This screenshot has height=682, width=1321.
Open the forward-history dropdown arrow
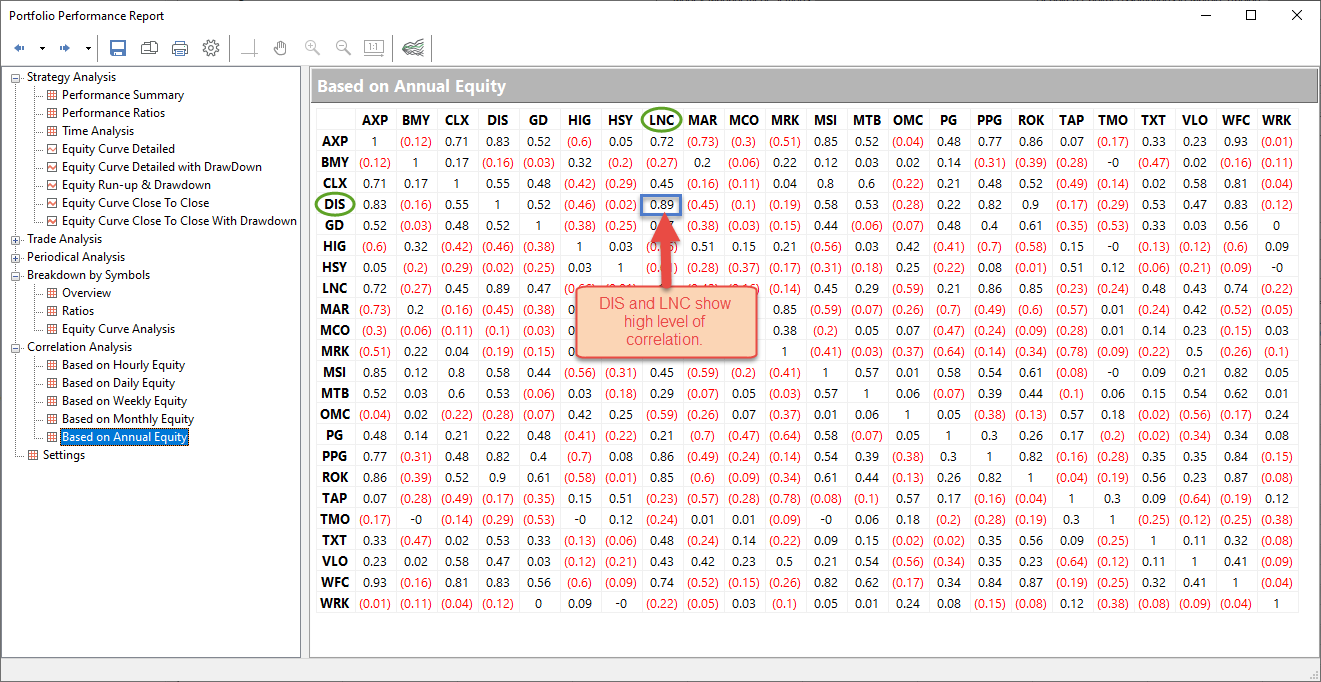click(x=88, y=48)
